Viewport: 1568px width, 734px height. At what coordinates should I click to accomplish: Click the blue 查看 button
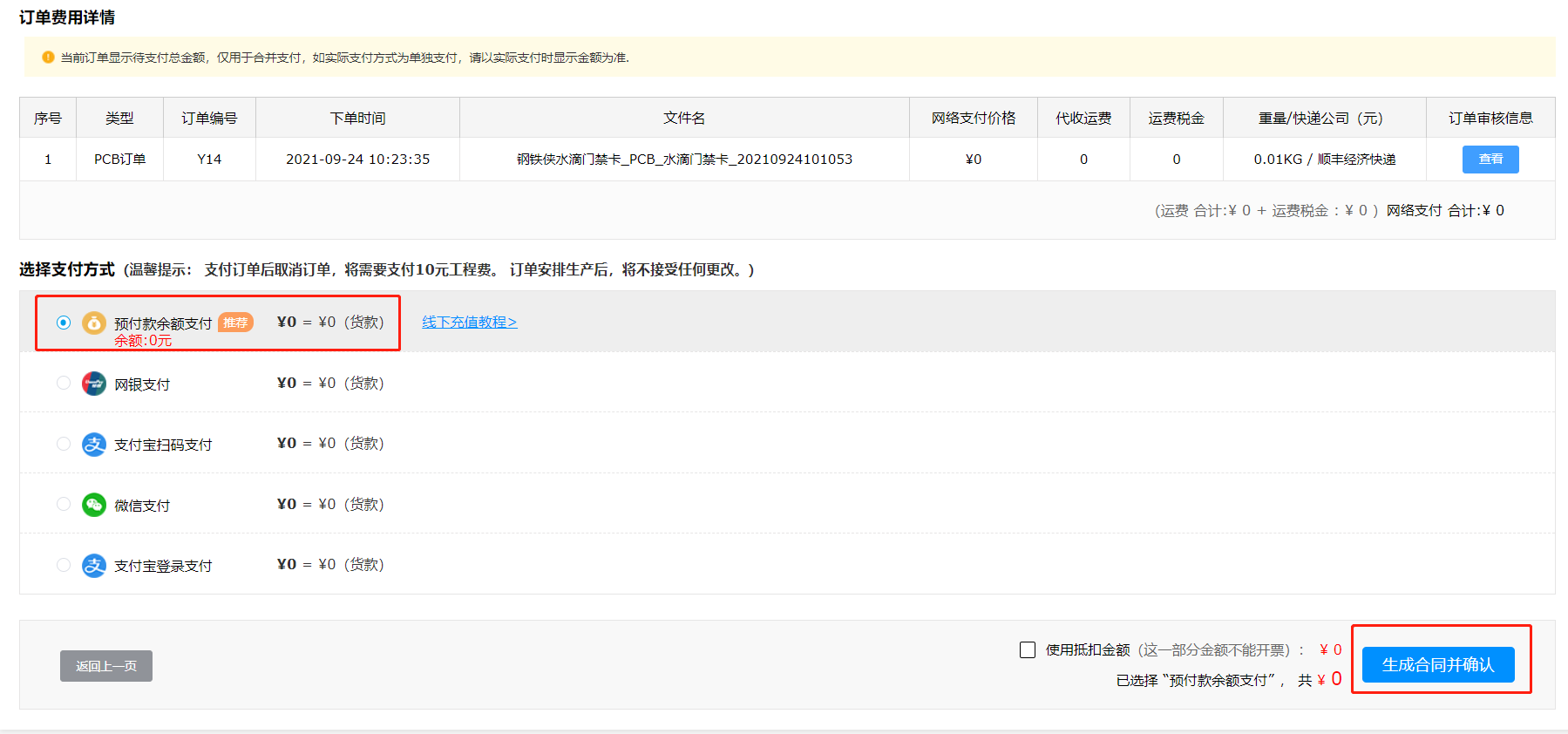click(x=1490, y=160)
